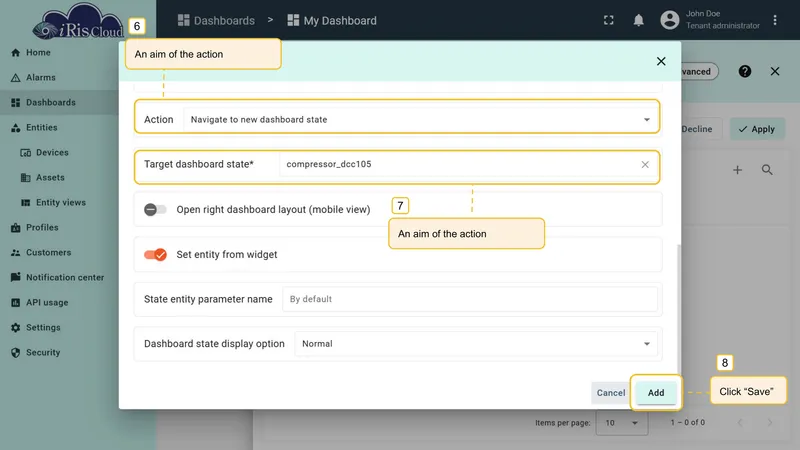Screen dimensions: 800x450
Task: Add a new action with plus icon
Action: tap(737, 170)
